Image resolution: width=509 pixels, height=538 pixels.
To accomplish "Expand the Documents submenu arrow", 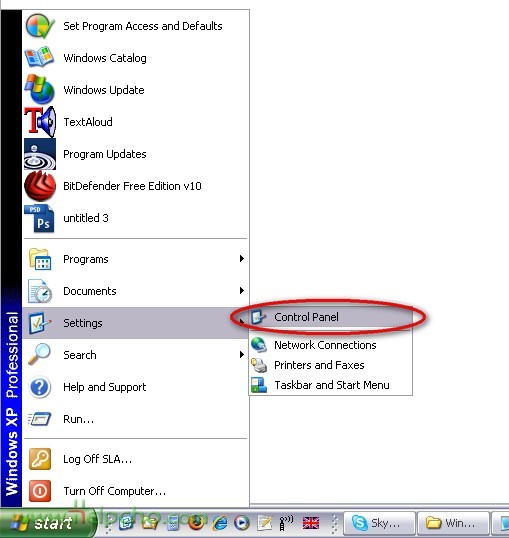I will click(x=242, y=291).
